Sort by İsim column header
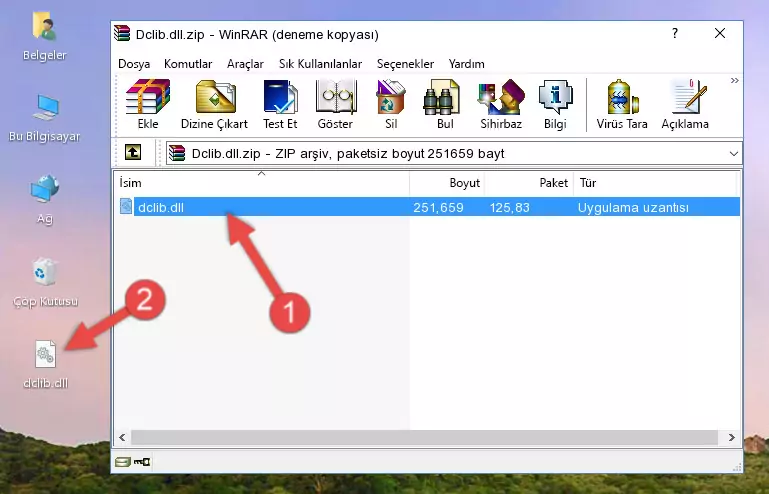Image resolution: width=769 pixels, height=494 pixels. pyautogui.click(x=262, y=183)
